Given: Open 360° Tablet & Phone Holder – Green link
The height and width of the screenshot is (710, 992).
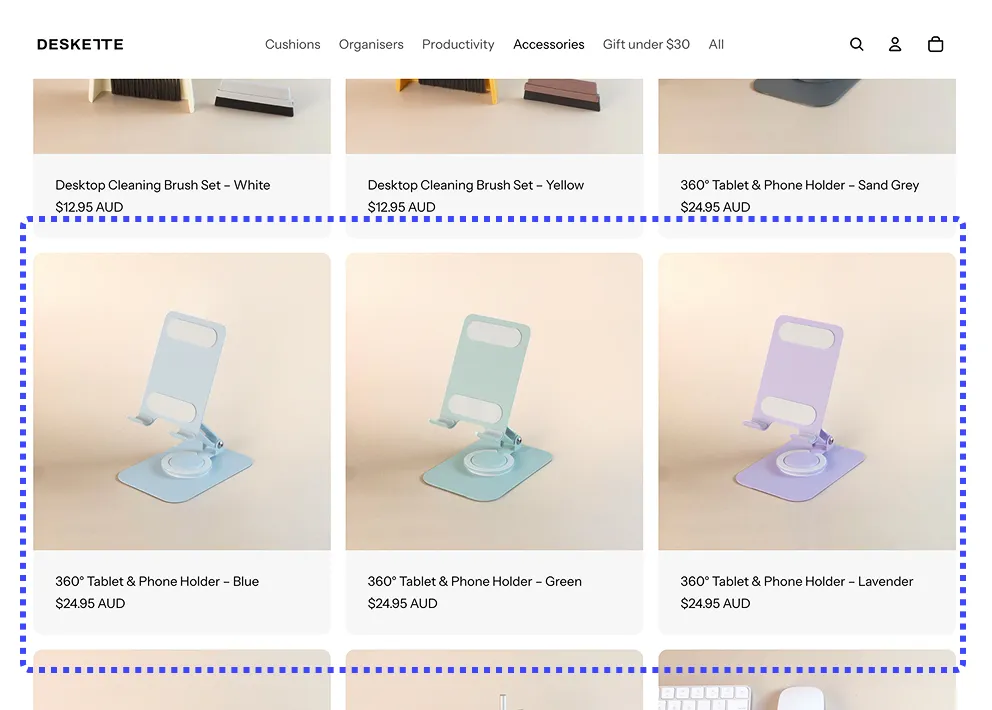Looking at the screenshot, I should pyautogui.click(x=474, y=581).
